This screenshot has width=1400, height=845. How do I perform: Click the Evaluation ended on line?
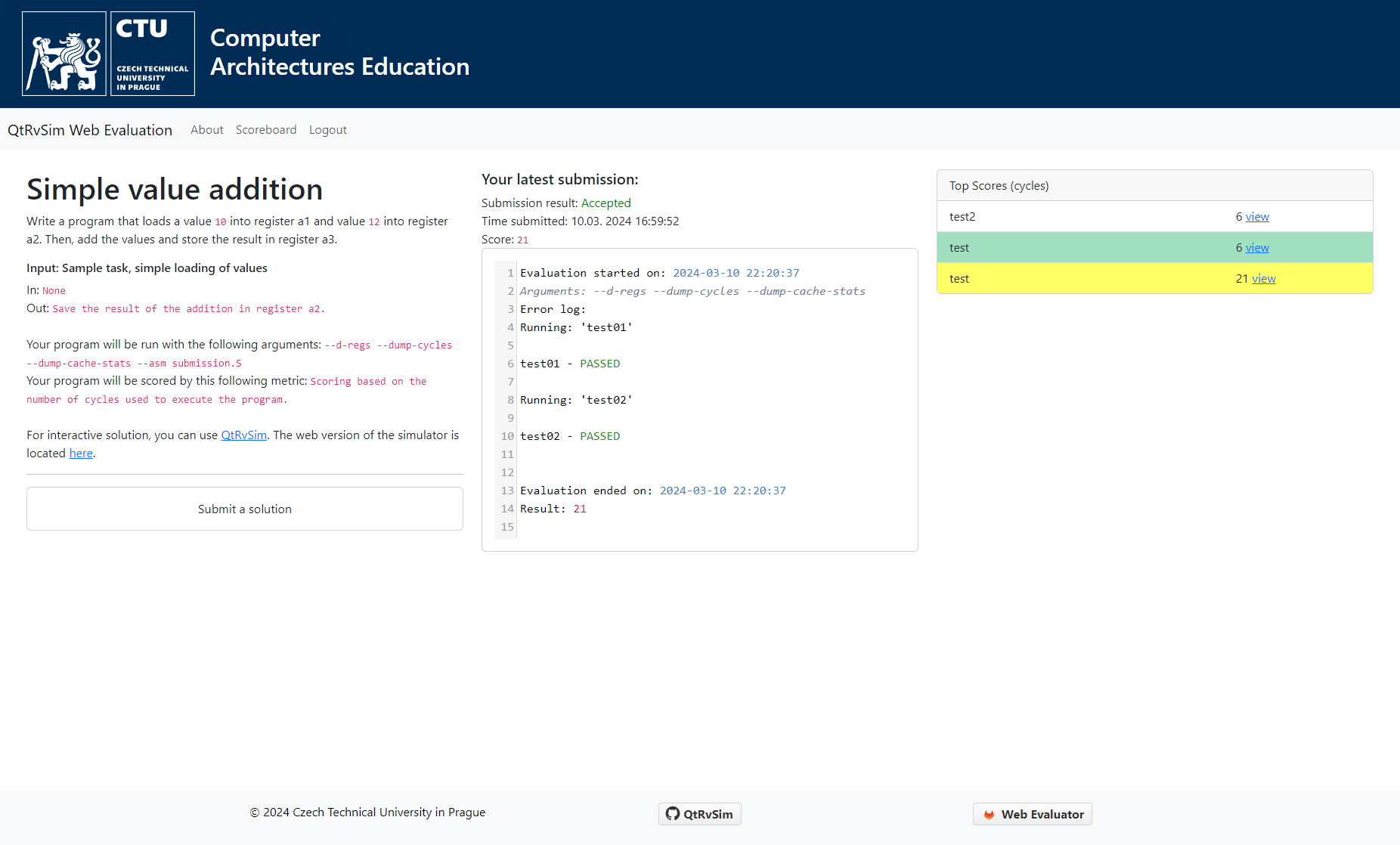coord(653,491)
